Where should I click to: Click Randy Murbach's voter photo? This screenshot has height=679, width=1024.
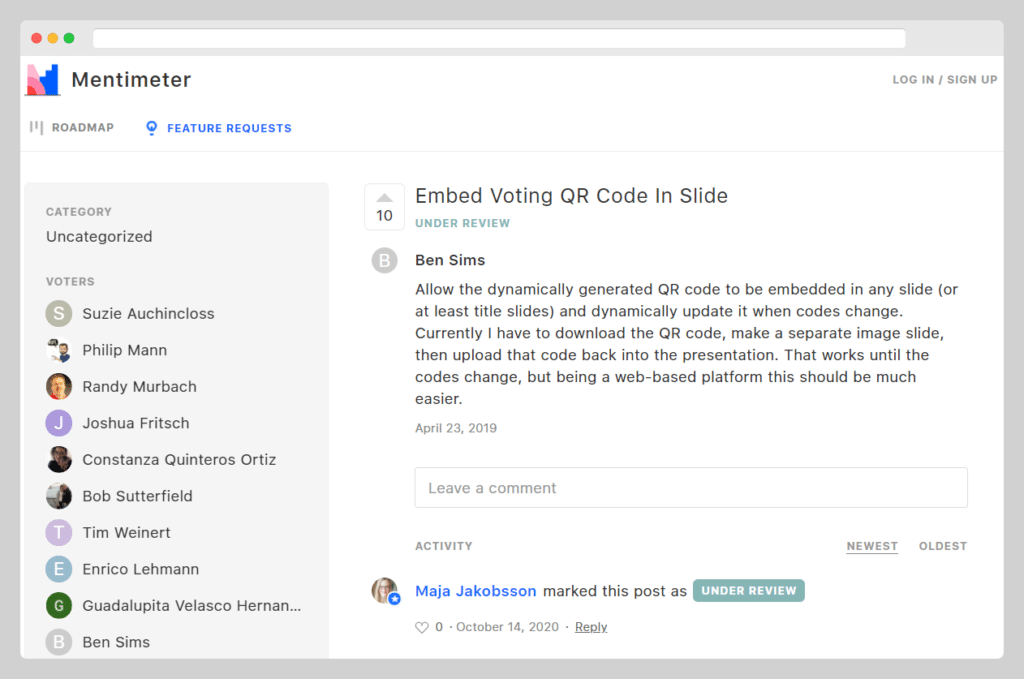click(59, 387)
